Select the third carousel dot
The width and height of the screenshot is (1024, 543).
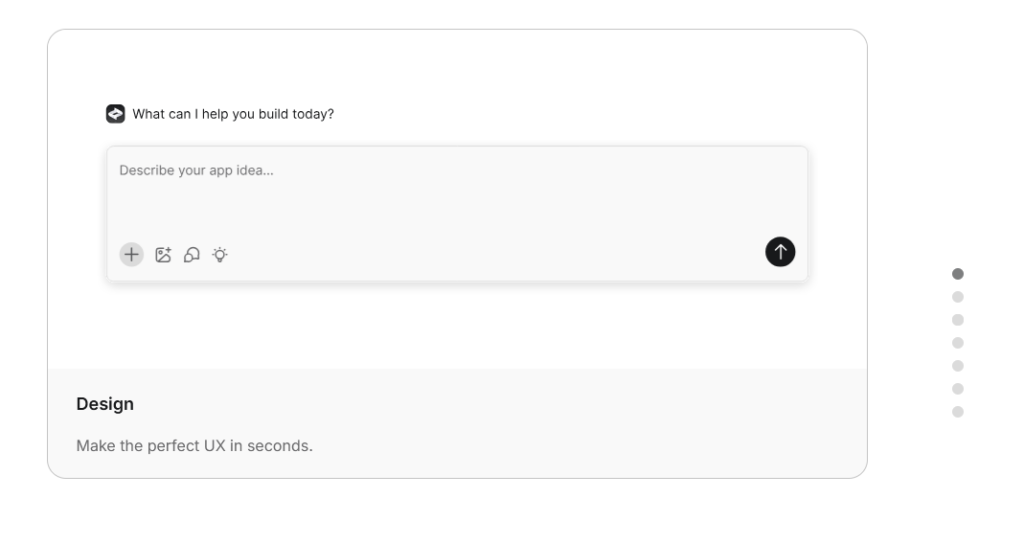pos(957,320)
